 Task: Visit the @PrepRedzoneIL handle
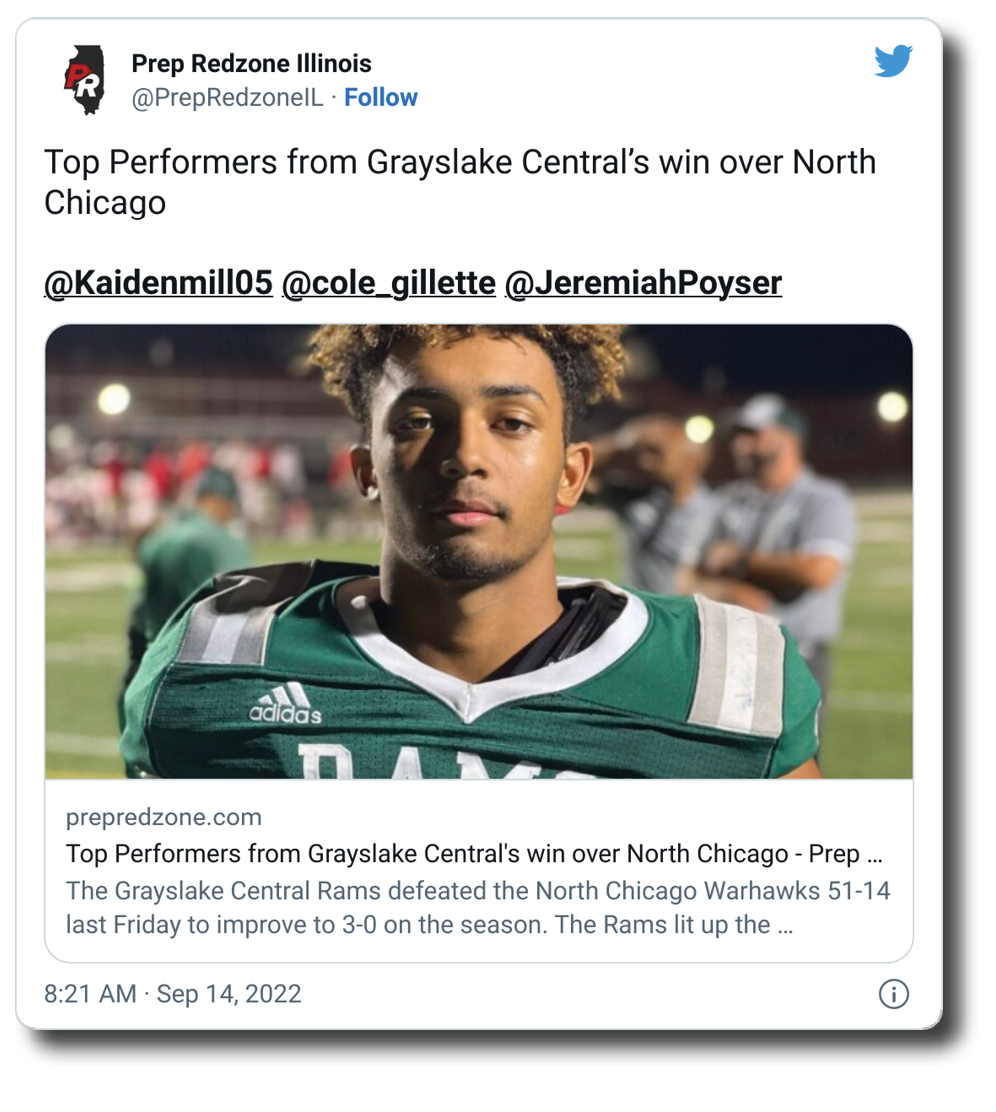click(227, 97)
